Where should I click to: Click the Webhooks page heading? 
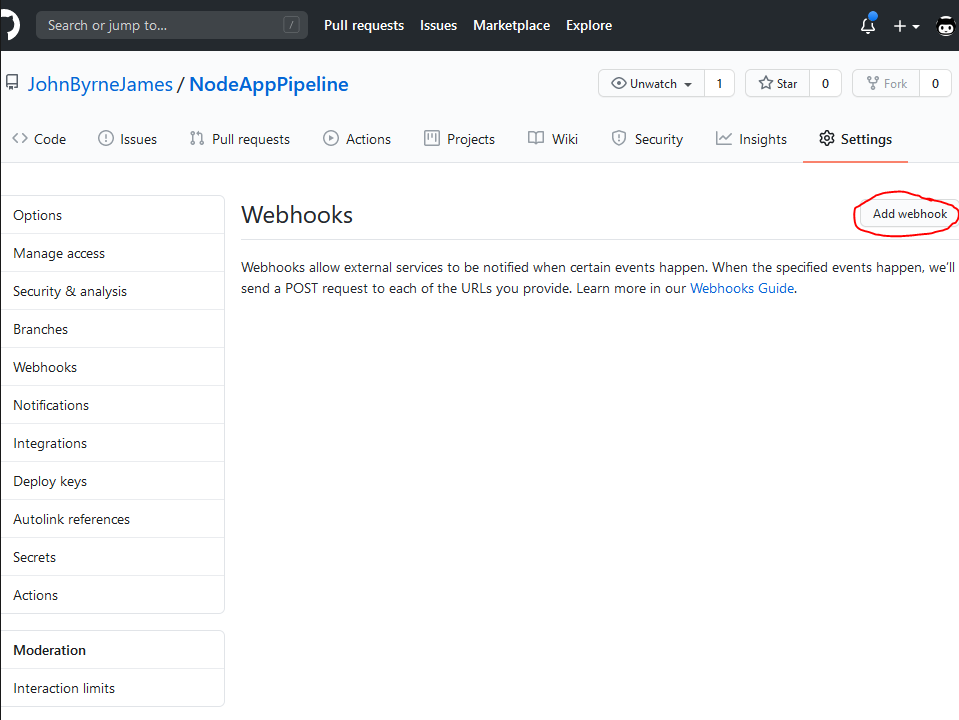pos(297,215)
